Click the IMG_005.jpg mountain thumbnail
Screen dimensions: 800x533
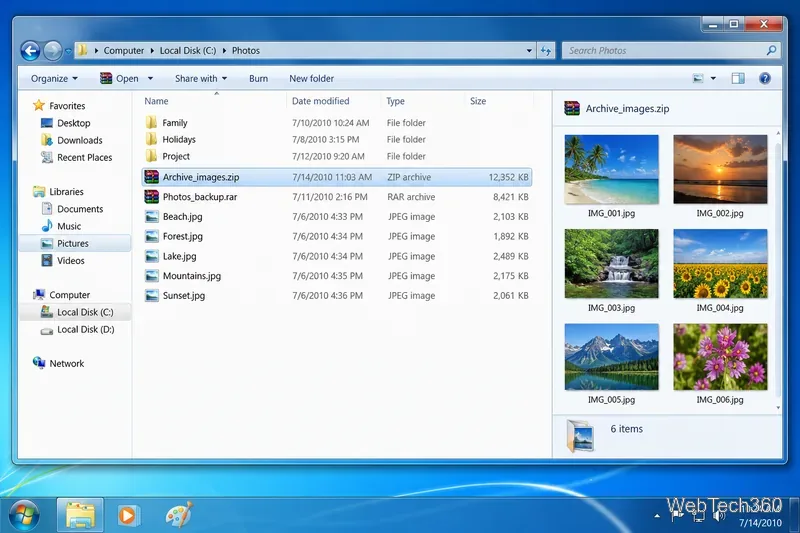[x=611, y=357]
